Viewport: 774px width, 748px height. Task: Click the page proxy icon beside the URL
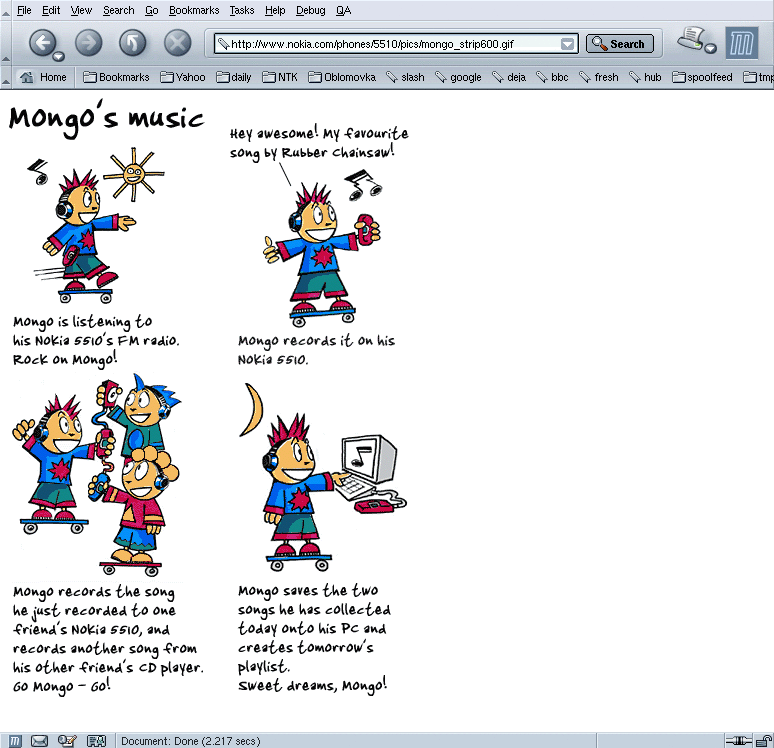click(223, 44)
